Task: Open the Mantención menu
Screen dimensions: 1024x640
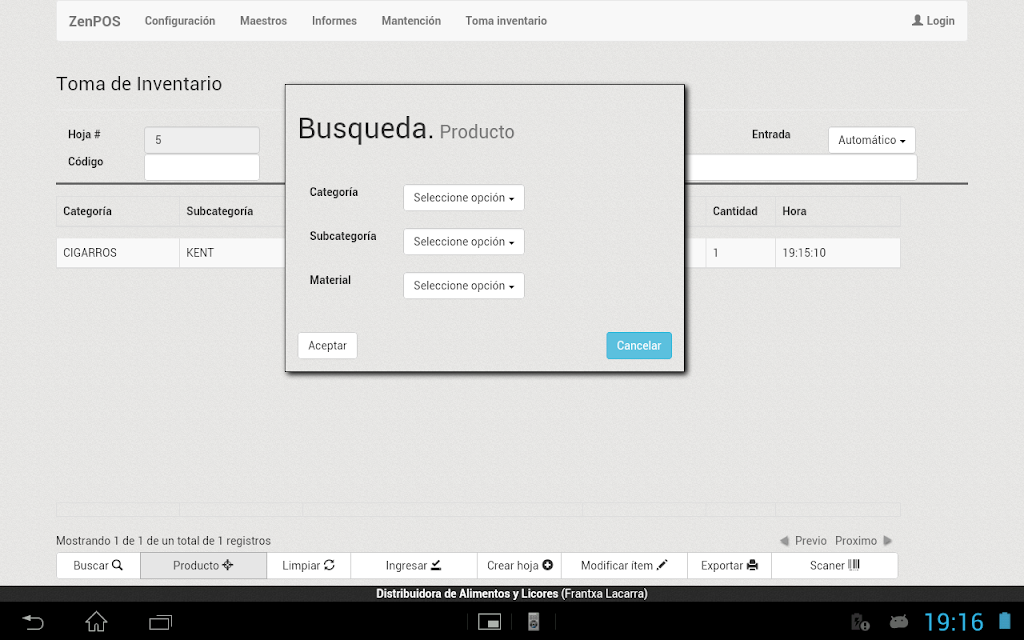Action: click(x=411, y=21)
